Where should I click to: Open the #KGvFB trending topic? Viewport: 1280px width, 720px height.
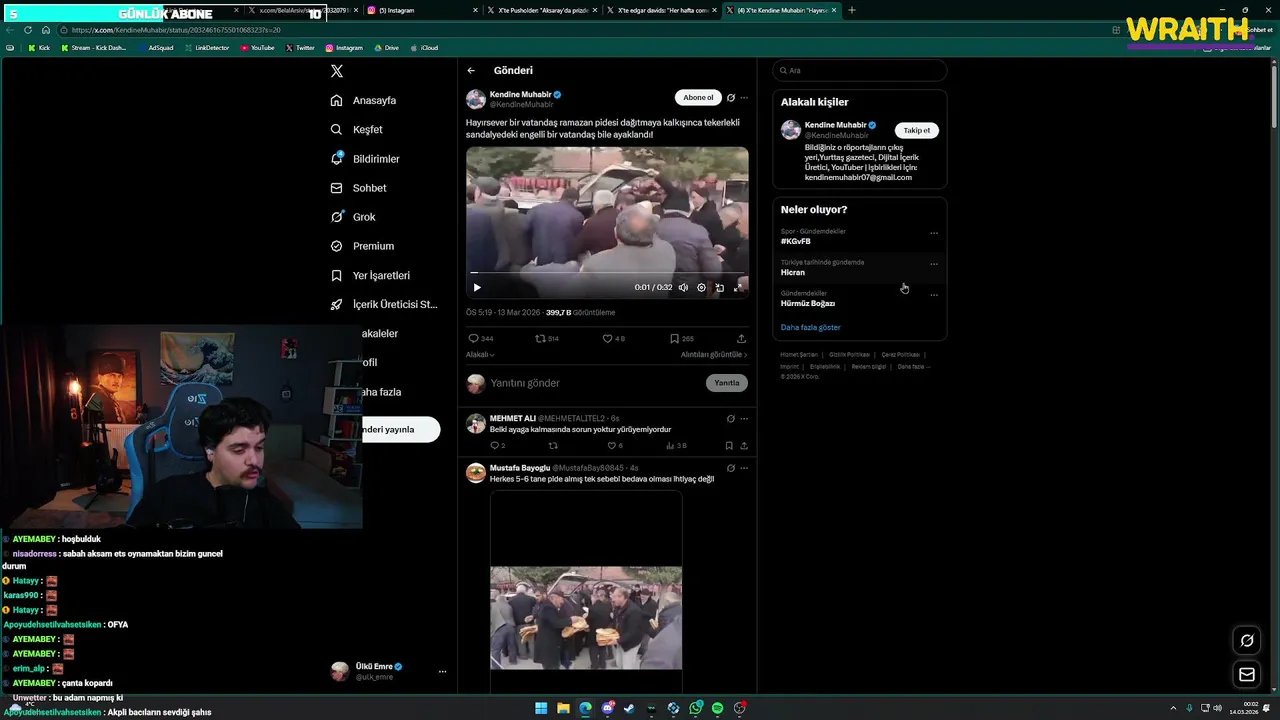click(x=796, y=242)
